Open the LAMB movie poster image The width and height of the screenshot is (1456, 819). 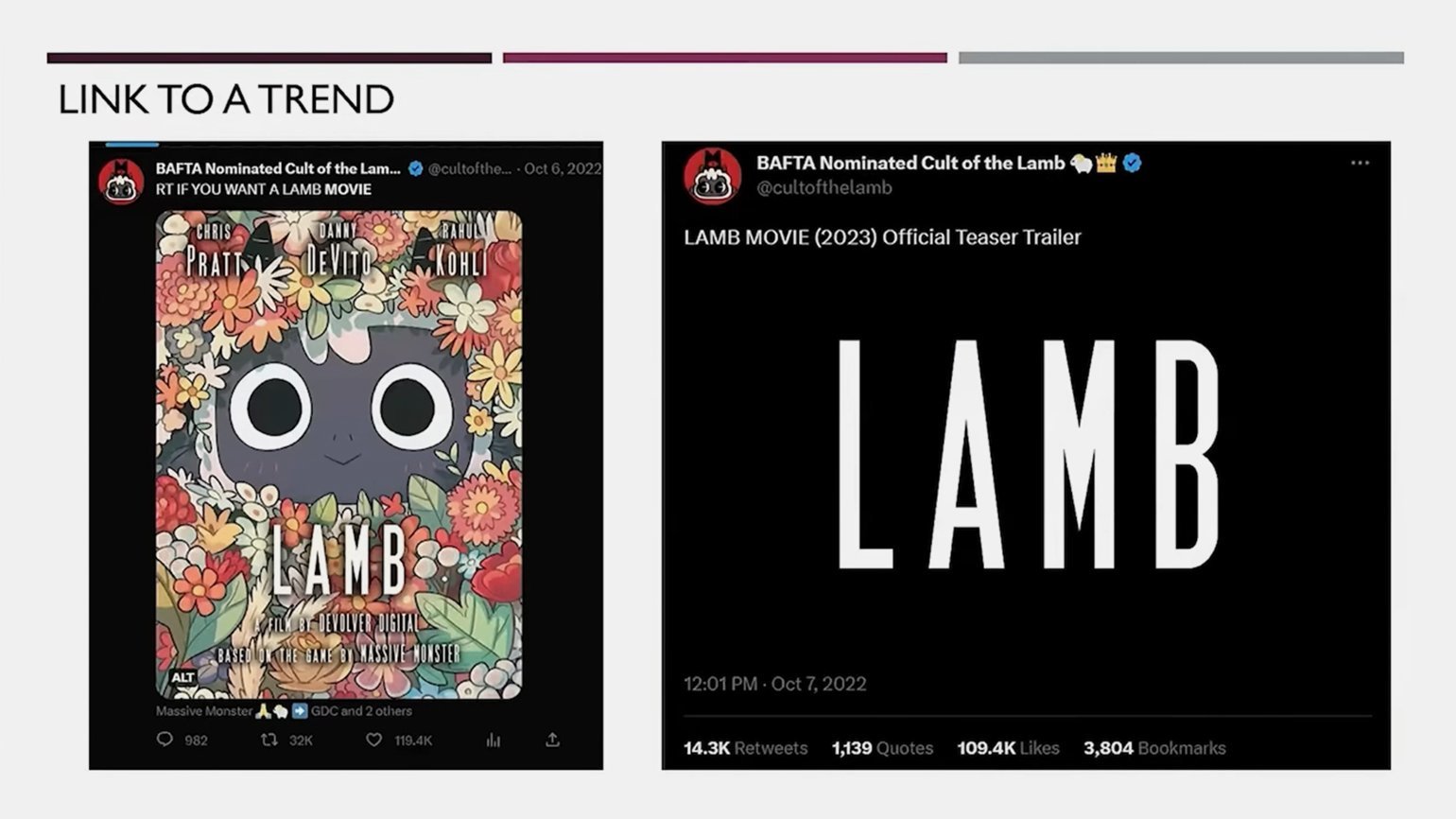[x=338, y=455]
